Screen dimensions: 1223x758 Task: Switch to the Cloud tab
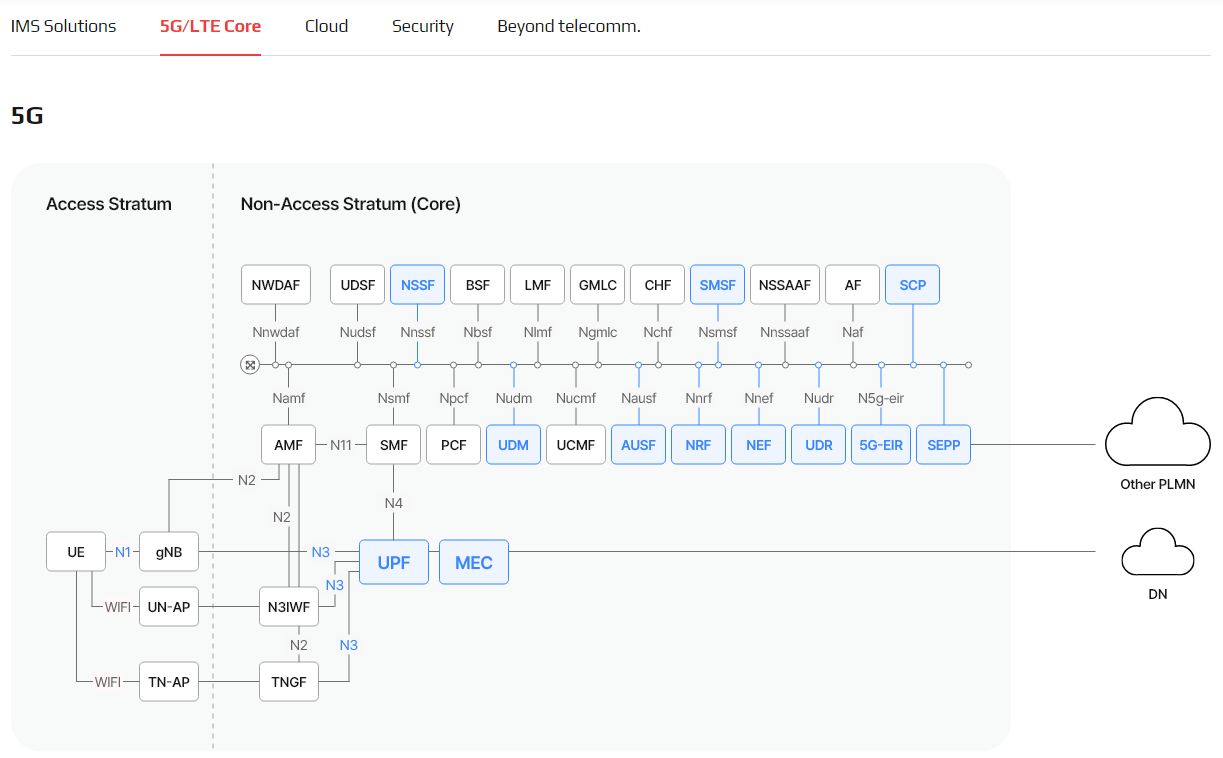coord(326,26)
